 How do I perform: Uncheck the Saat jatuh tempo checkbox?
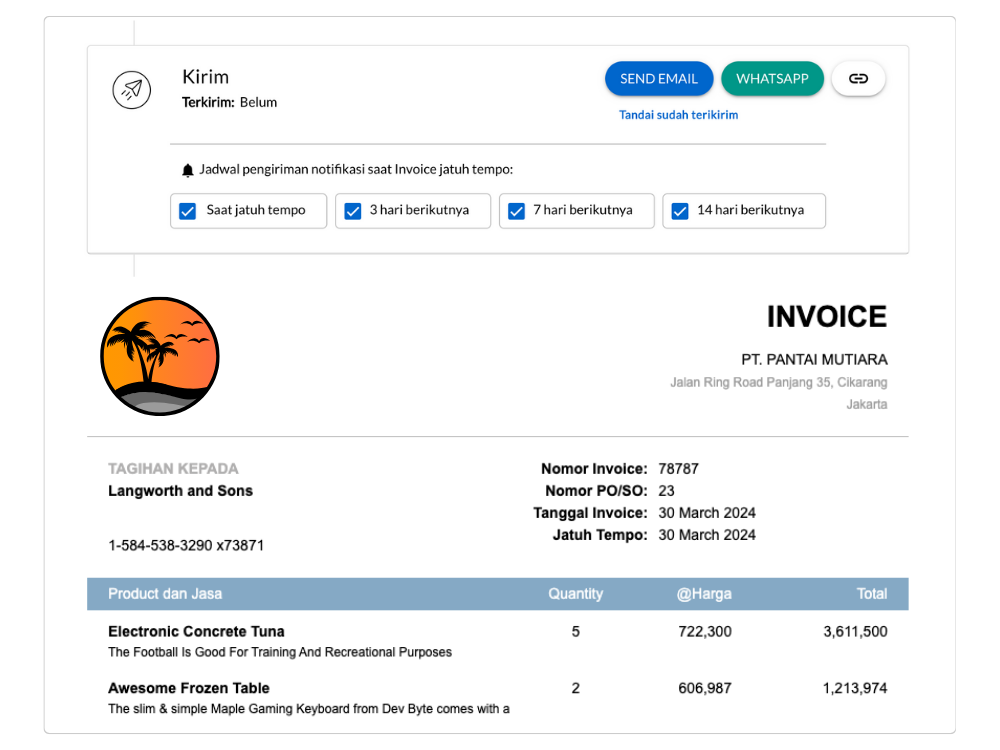187,211
